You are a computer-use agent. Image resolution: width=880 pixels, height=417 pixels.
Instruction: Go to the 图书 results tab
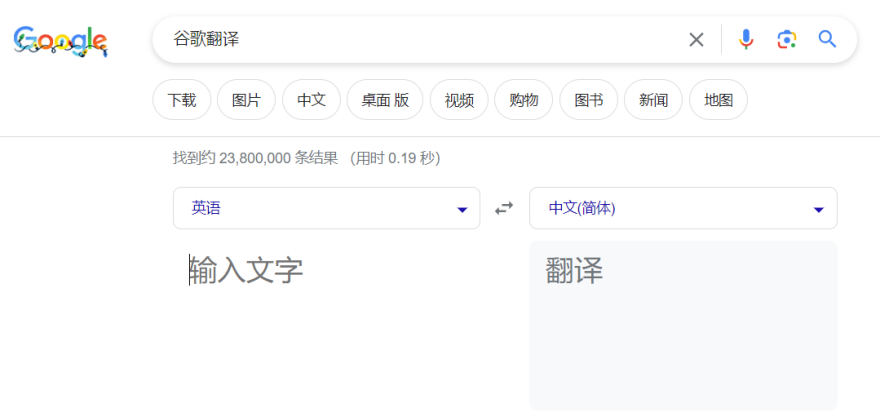pyautogui.click(x=588, y=100)
